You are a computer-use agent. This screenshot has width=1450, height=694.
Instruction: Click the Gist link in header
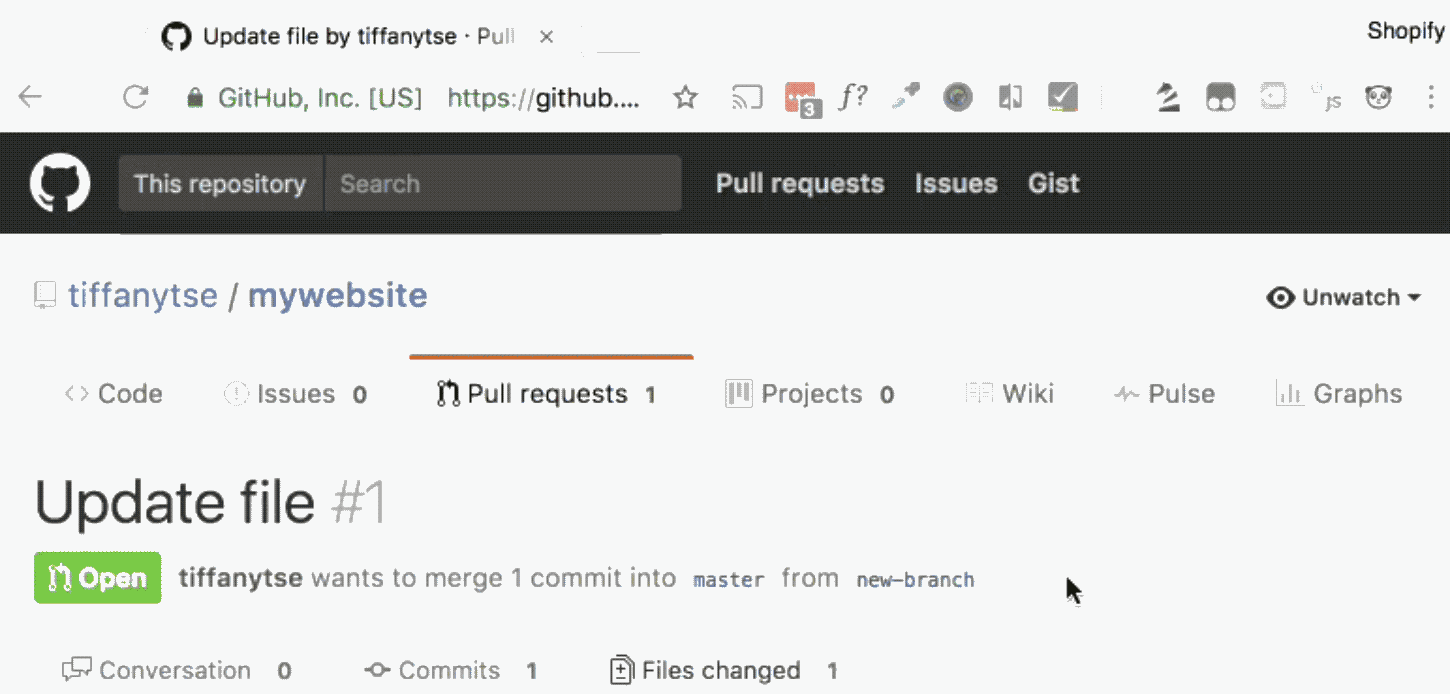[1054, 184]
